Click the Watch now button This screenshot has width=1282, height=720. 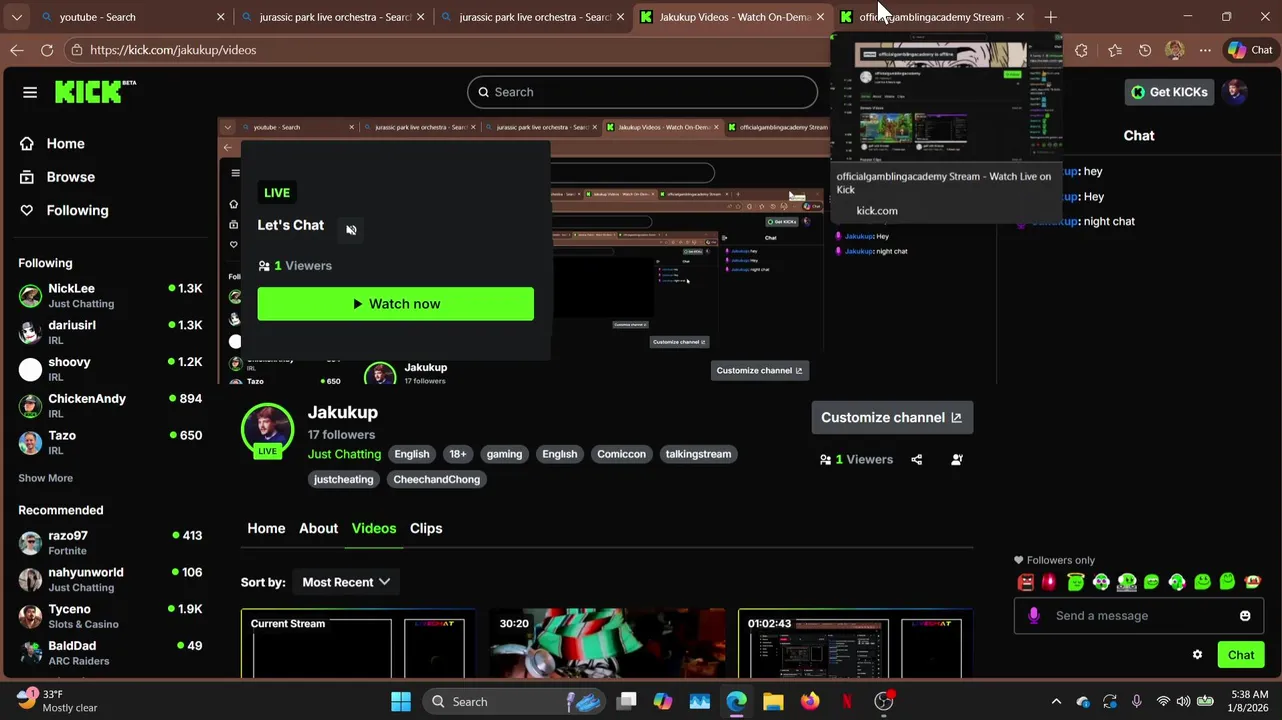tap(395, 304)
